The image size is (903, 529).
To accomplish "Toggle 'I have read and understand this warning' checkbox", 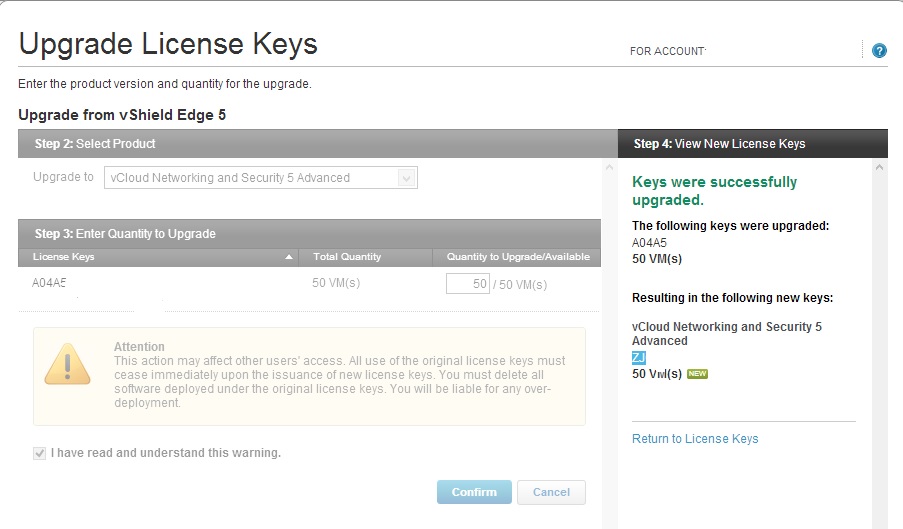I will [x=39, y=453].
